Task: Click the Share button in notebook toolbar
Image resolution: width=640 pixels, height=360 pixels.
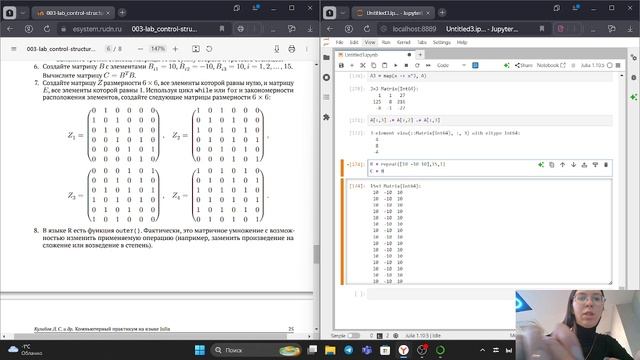Action: click(524, 65)
